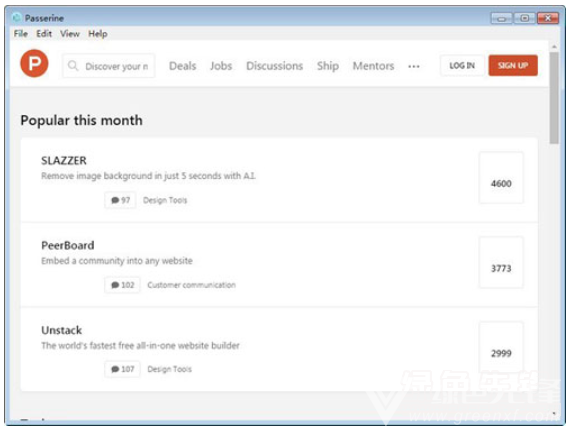Click the search magnifier icon
This screenshot has width=570, height=430.
pyautogui.click(x=73, y=66)
